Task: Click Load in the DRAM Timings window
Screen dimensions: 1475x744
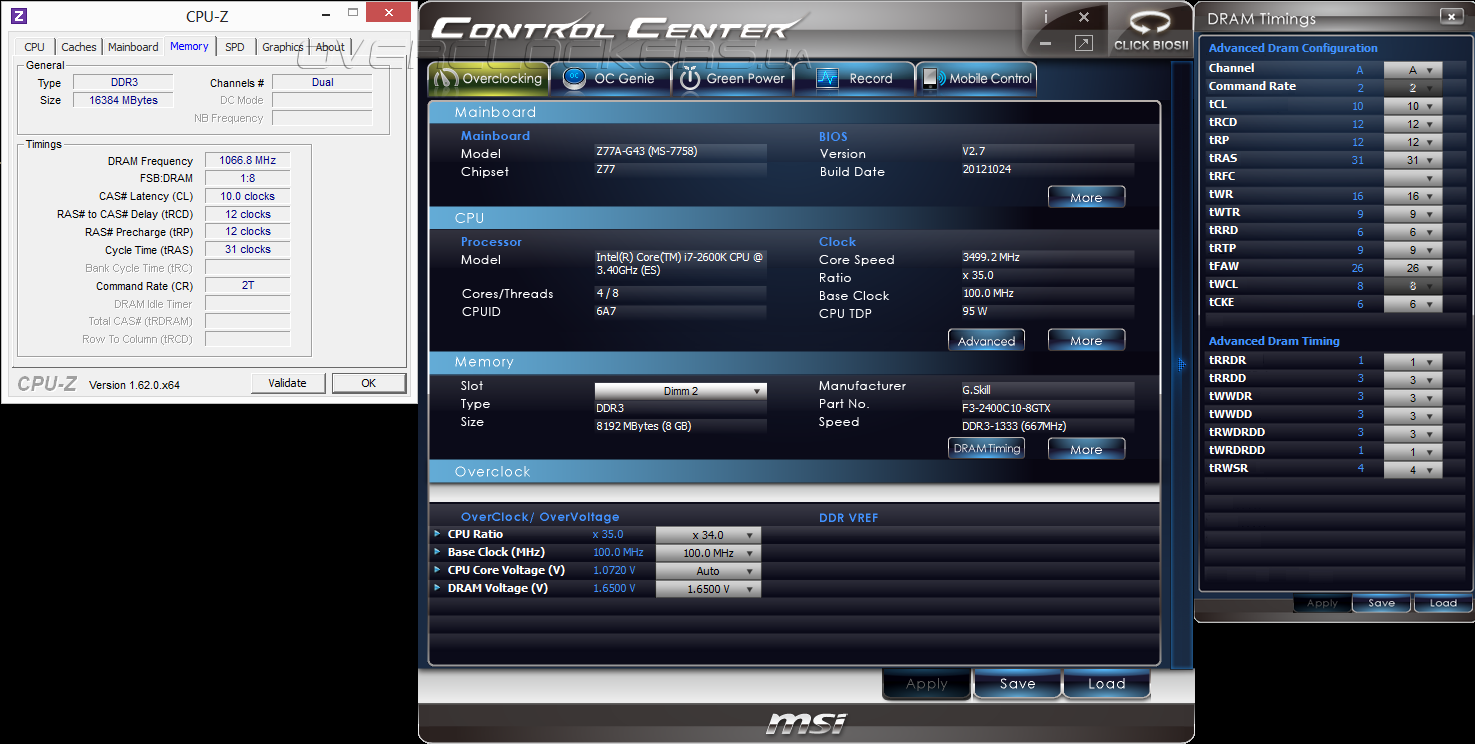Action: (1443, 603)
